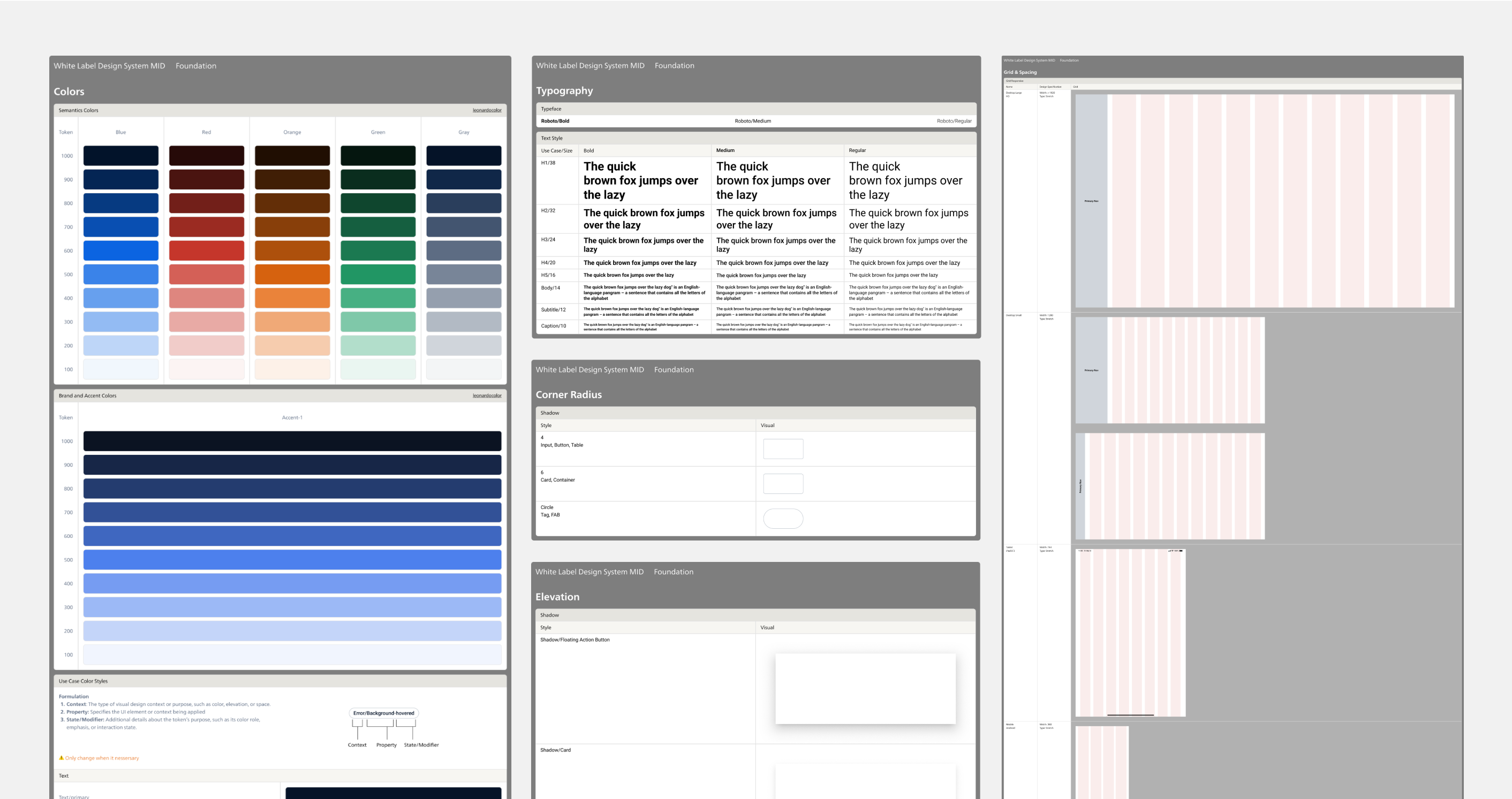
Task: Pick the Red 600 color swatch
Action: (x=207, y=250)
